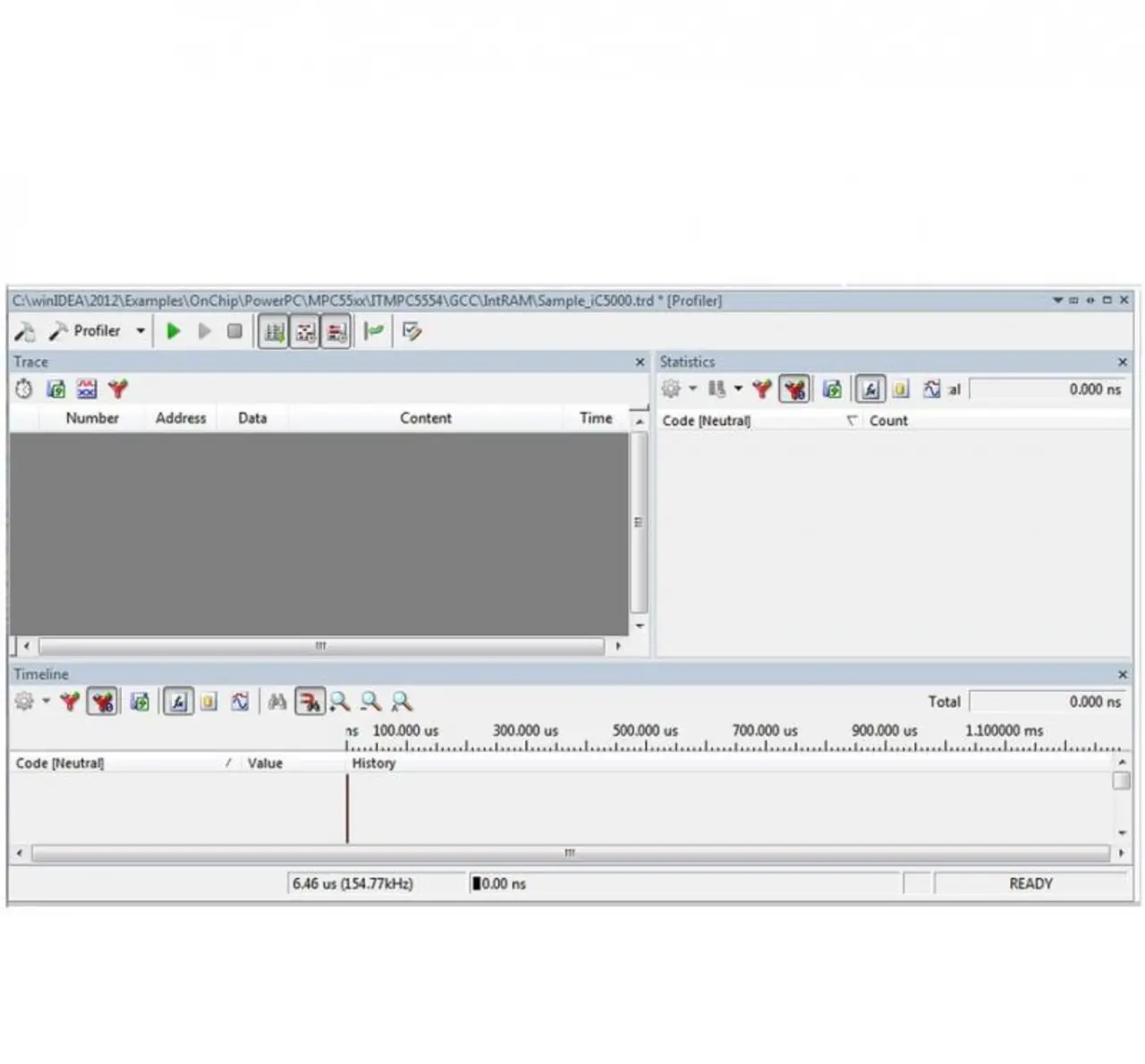The height and width of the screenshot is (1064, 1145).
Task: Start profiling with the green play button
Action: tap(174, 331)
